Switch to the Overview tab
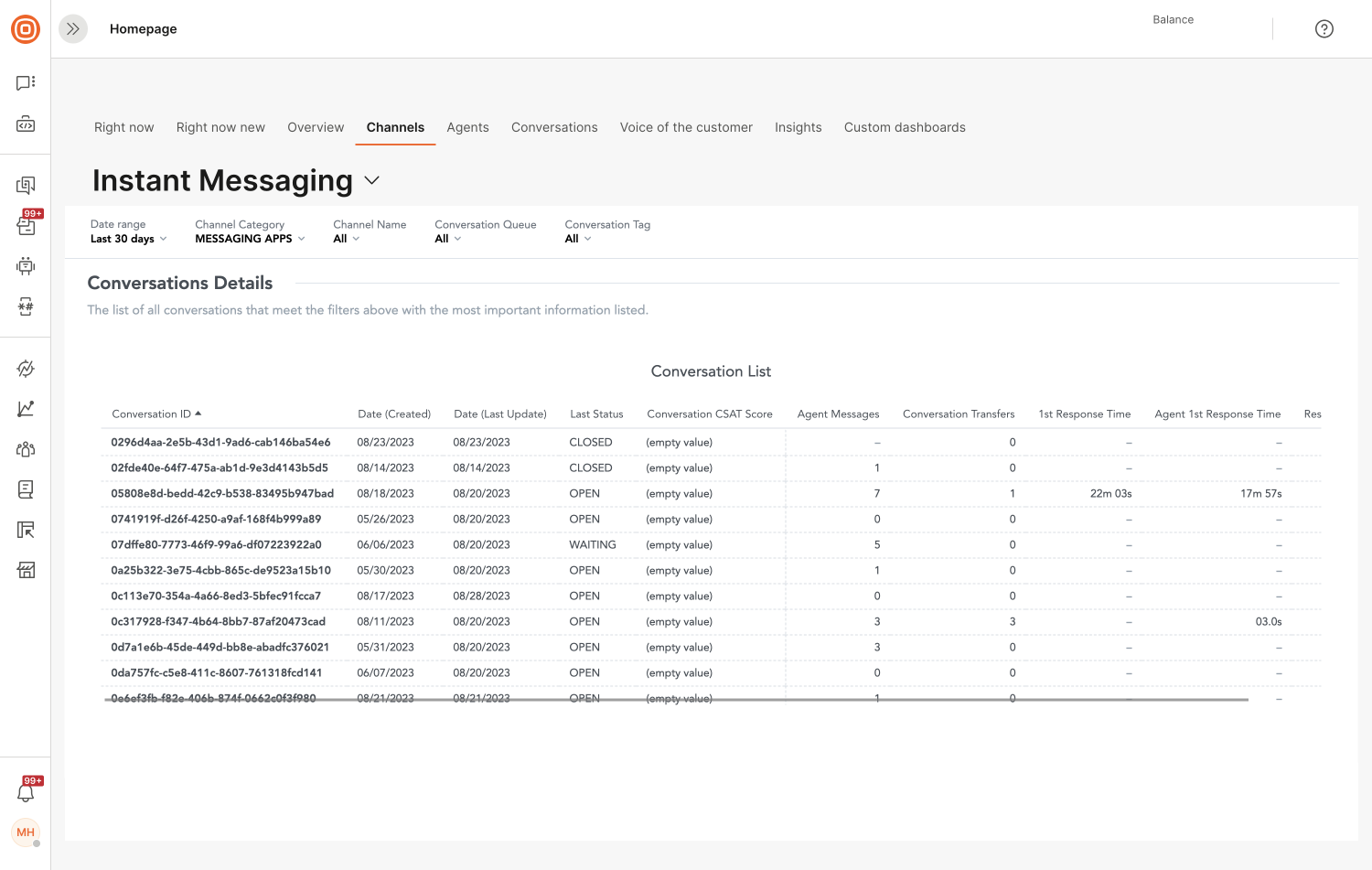Viewport: 1372px width, 870px height. point(316,127)
